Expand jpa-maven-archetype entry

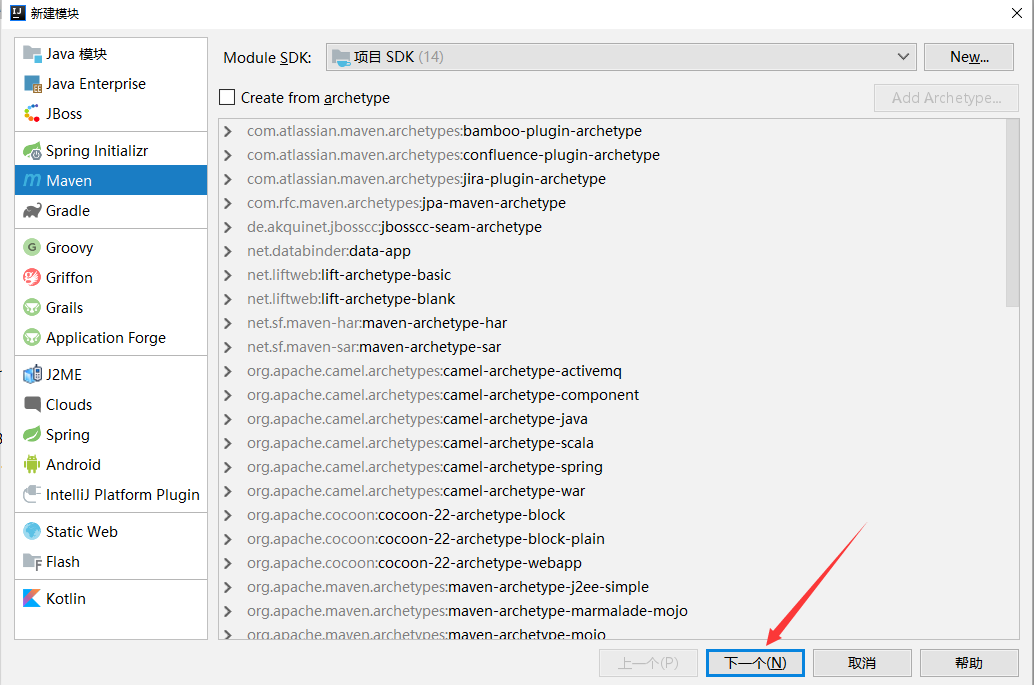pos(228,203)
